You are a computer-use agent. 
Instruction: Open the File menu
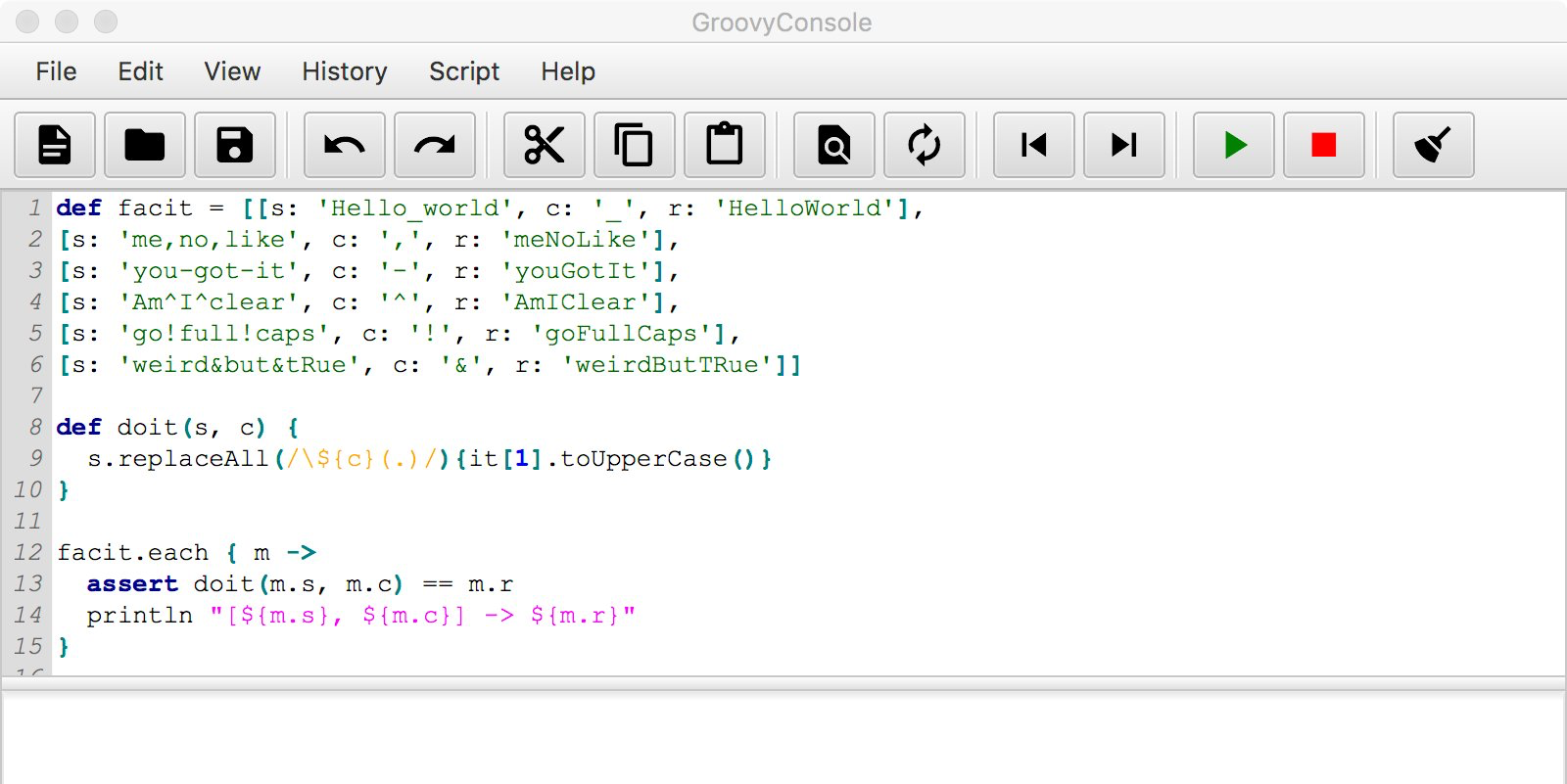tap(56, 71)
